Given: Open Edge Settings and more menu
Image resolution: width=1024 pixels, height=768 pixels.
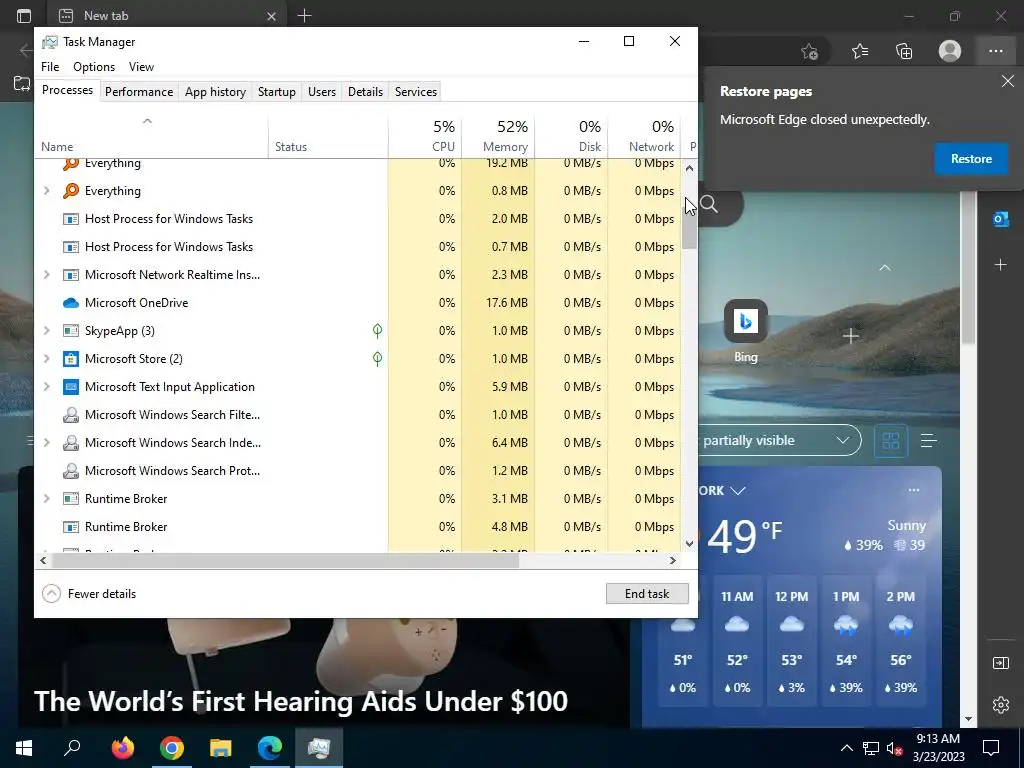Looking at the screenshot, I should [995, 51].
